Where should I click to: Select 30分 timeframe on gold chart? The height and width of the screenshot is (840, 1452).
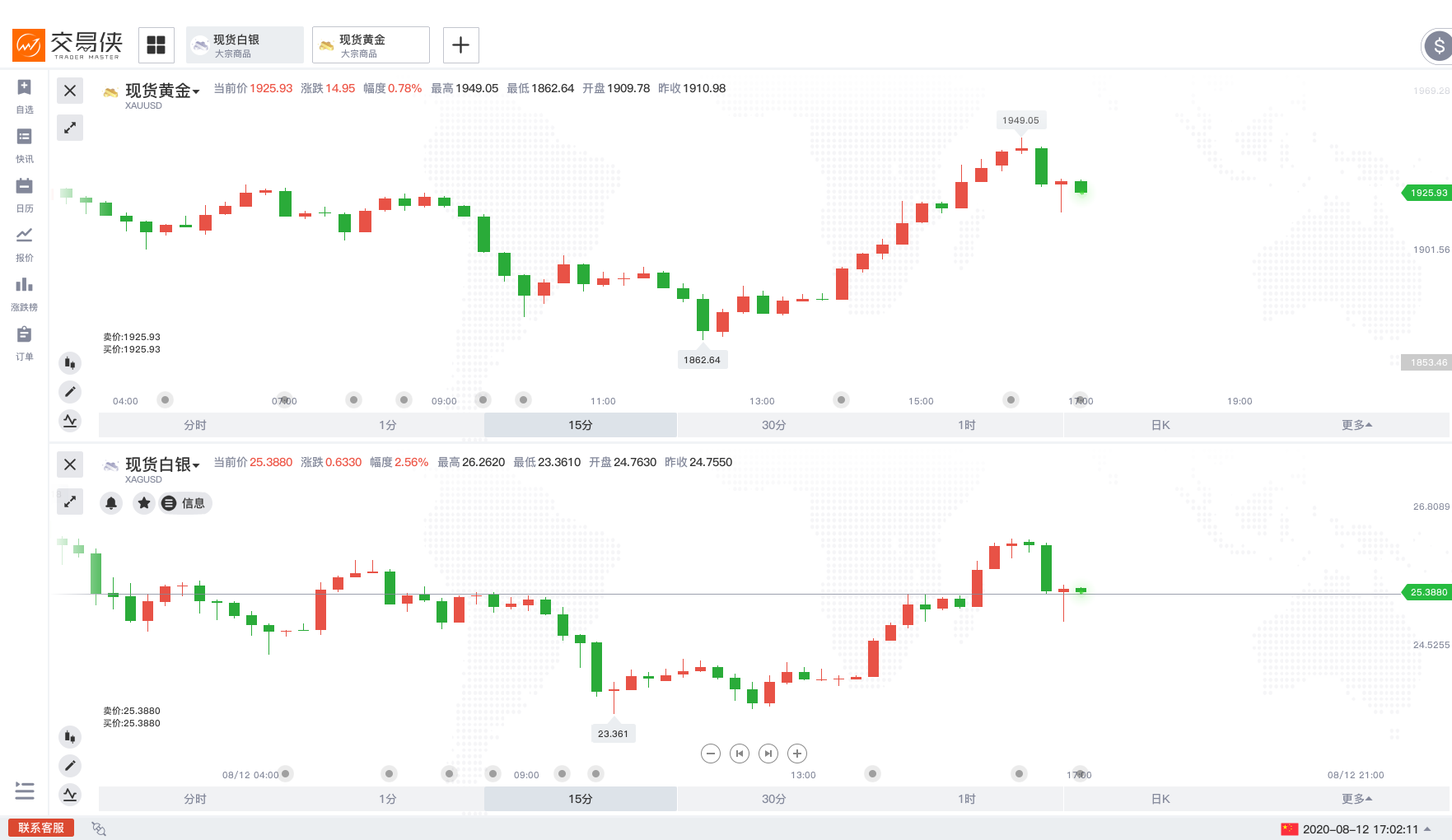click(x=773, y=425)
